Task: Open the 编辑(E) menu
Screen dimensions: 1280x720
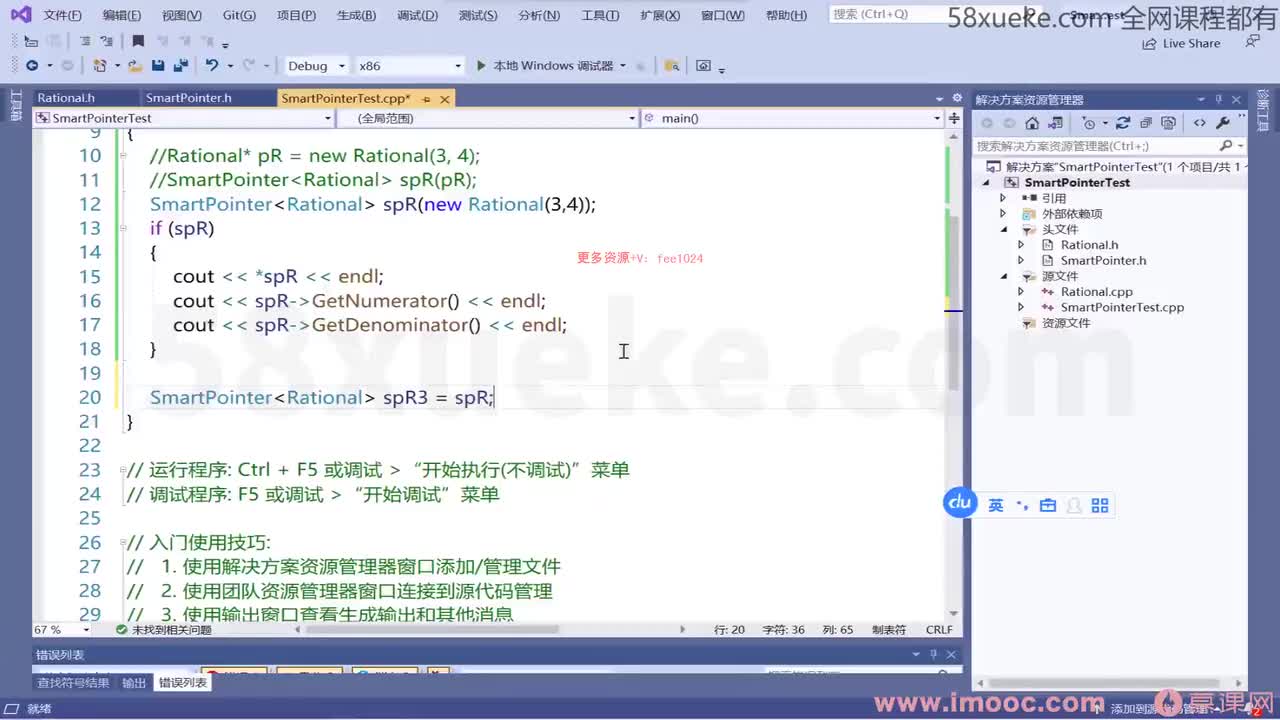Action: 121,15
